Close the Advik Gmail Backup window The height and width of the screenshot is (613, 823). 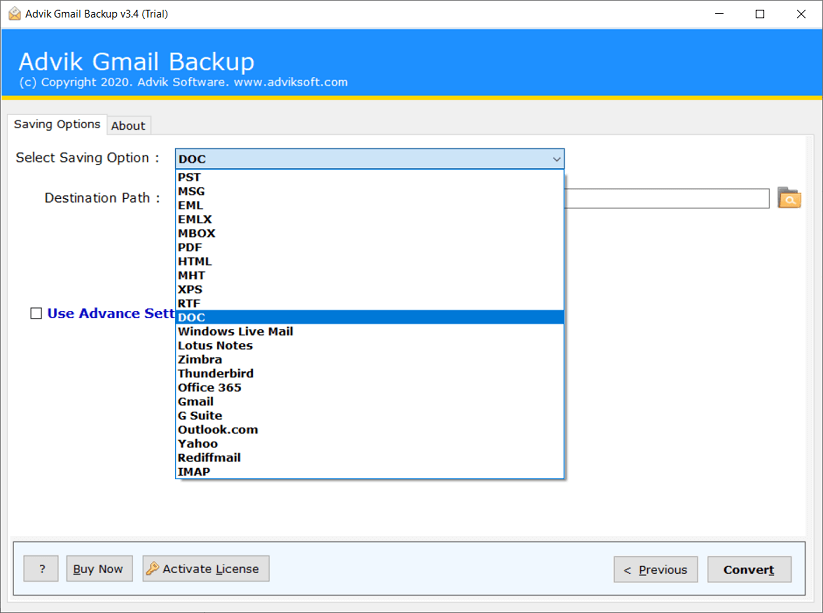pyautogui.click(x=800, y=14)
